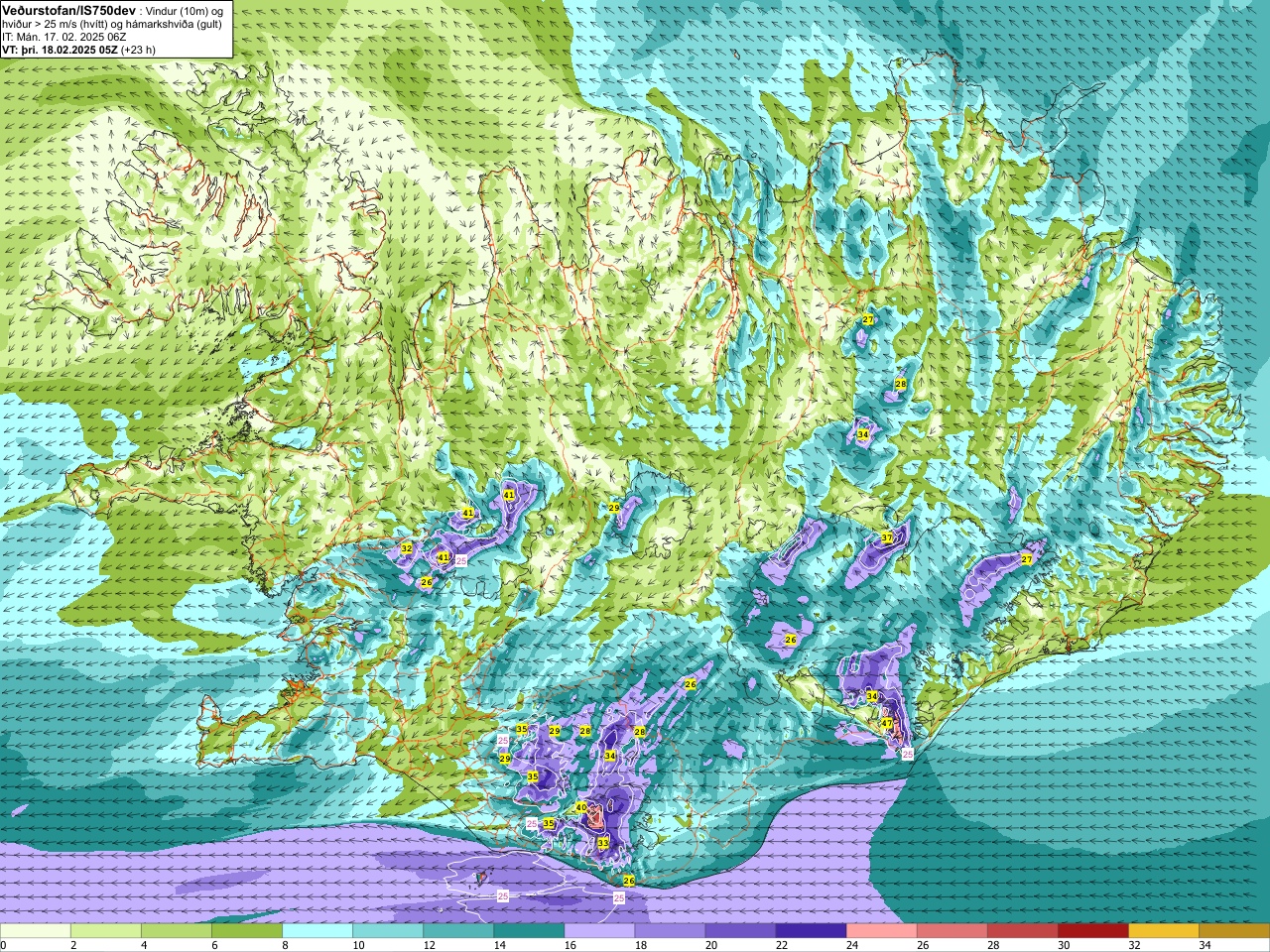This screenshot has width=1270, height=952.
Task: Click the yellow gust label 47
Action: point(887,724)
